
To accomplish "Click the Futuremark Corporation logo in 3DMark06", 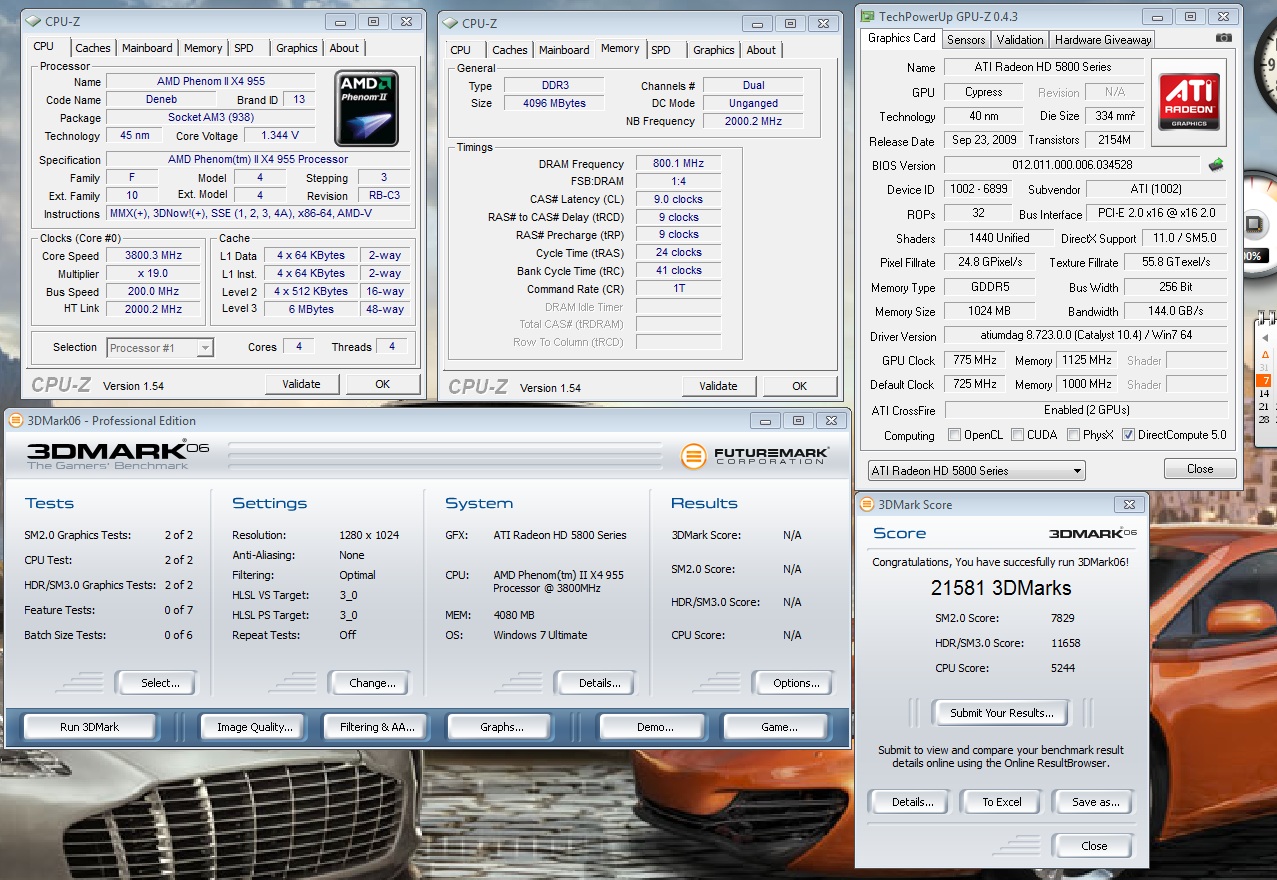I will [x=755, y=456].
